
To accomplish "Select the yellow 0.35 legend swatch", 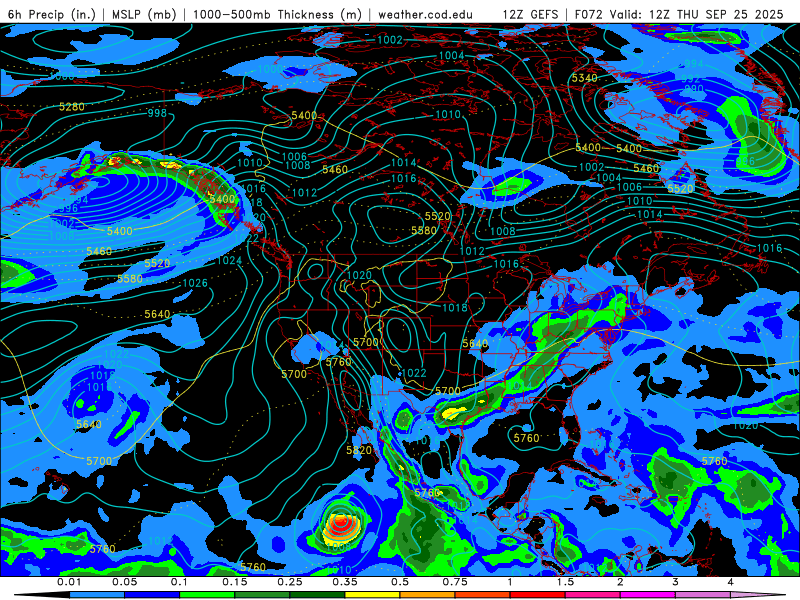I will pyautogui.click(x=372, y=595).
